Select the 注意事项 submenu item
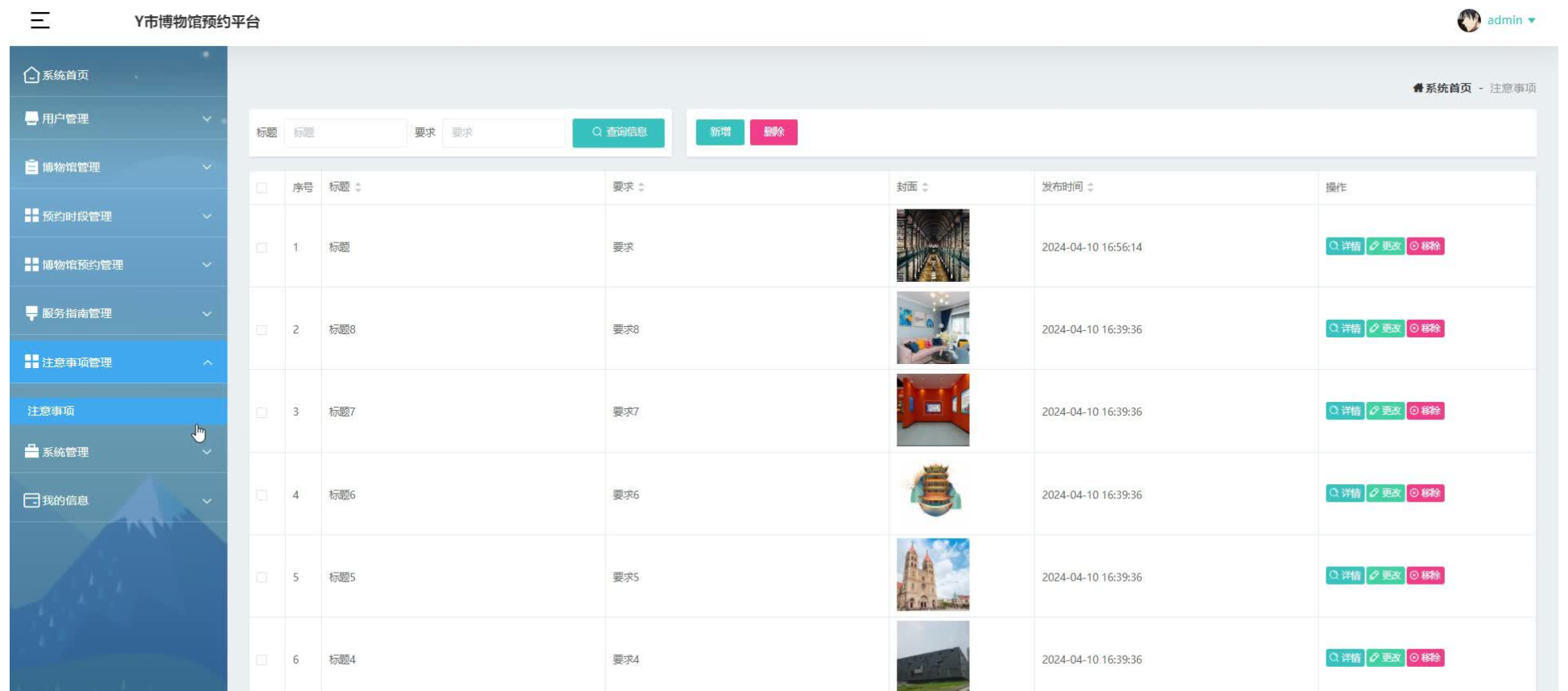 118,411
